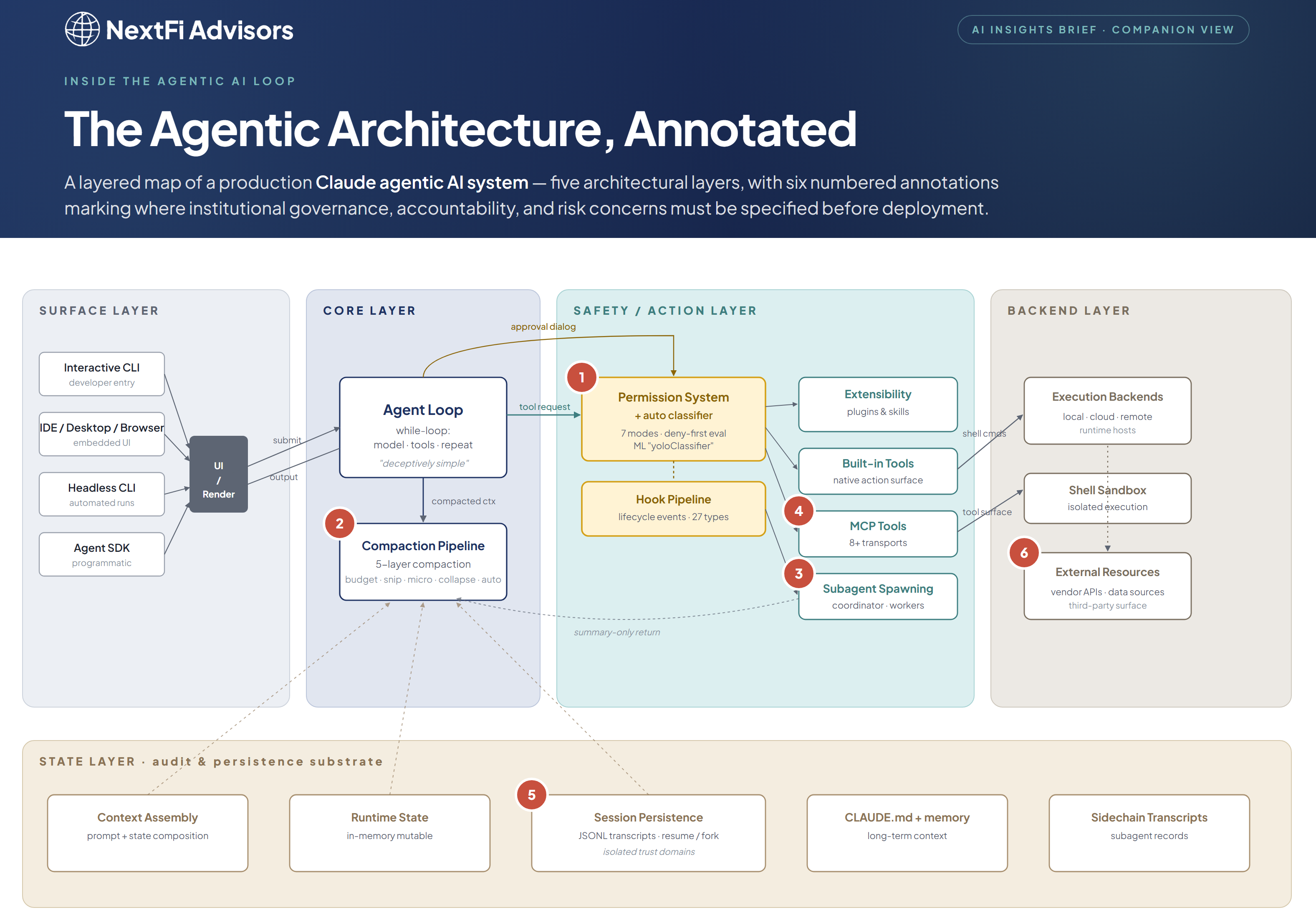
Task: Click 'lifecycle events · 27 types' text
Action: [x=673, y=517]
